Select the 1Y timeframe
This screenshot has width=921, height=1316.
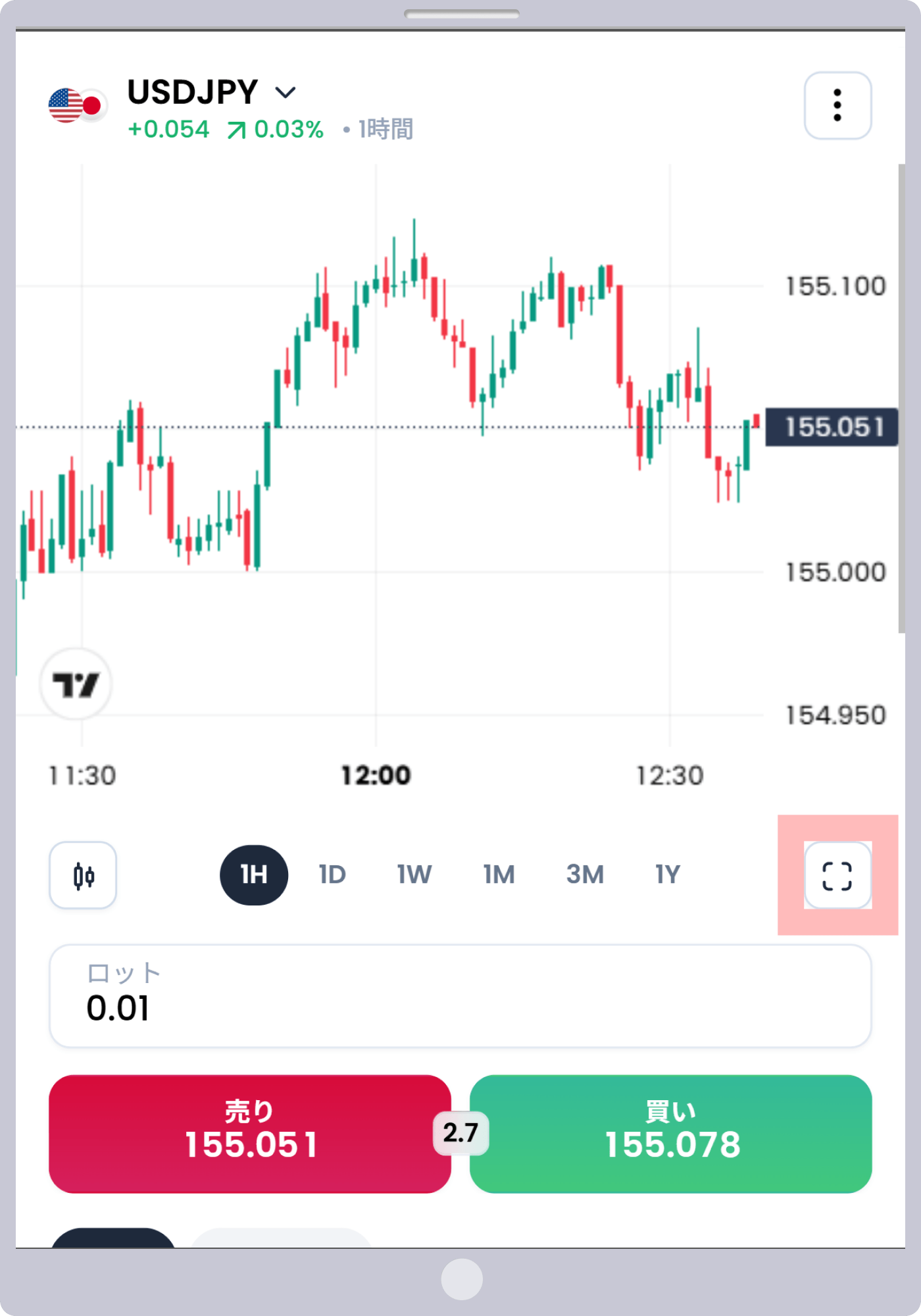(x=667, y=875)
